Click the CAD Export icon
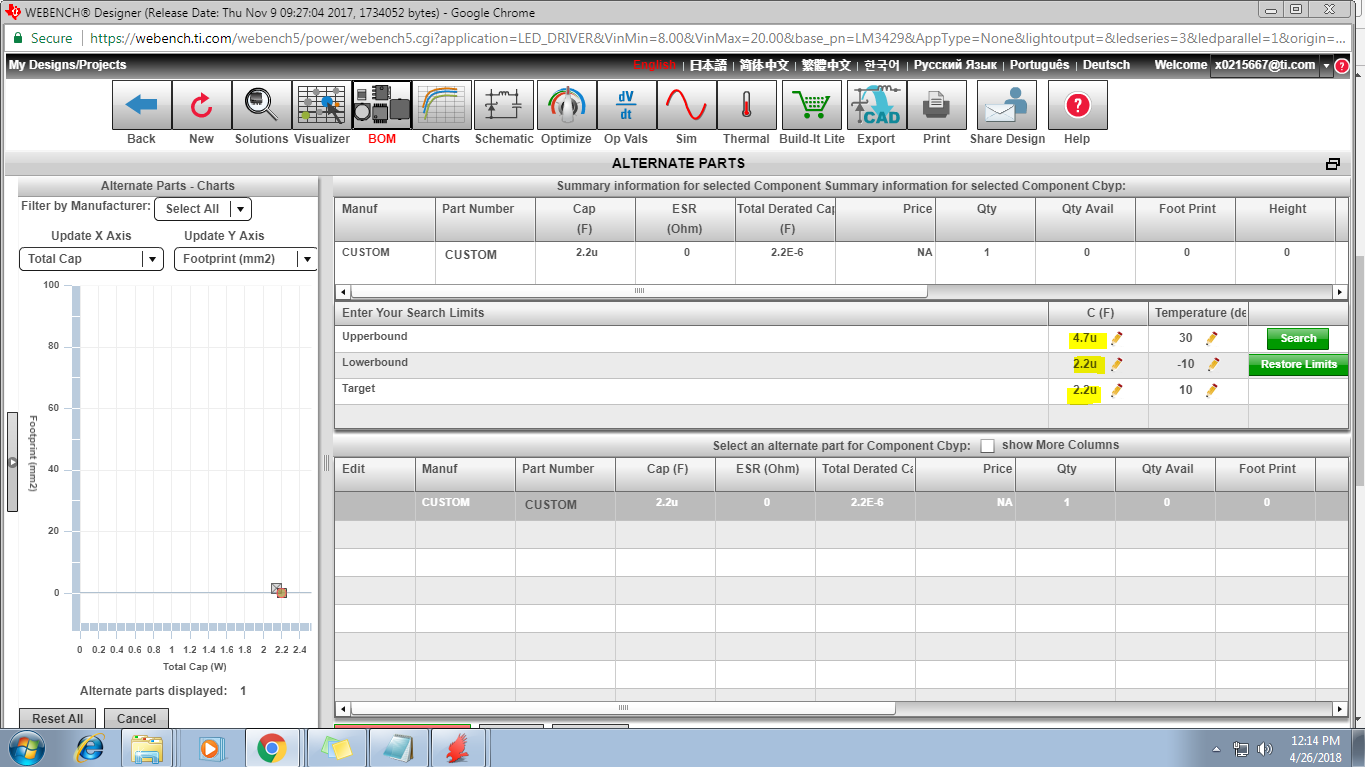 876,105
